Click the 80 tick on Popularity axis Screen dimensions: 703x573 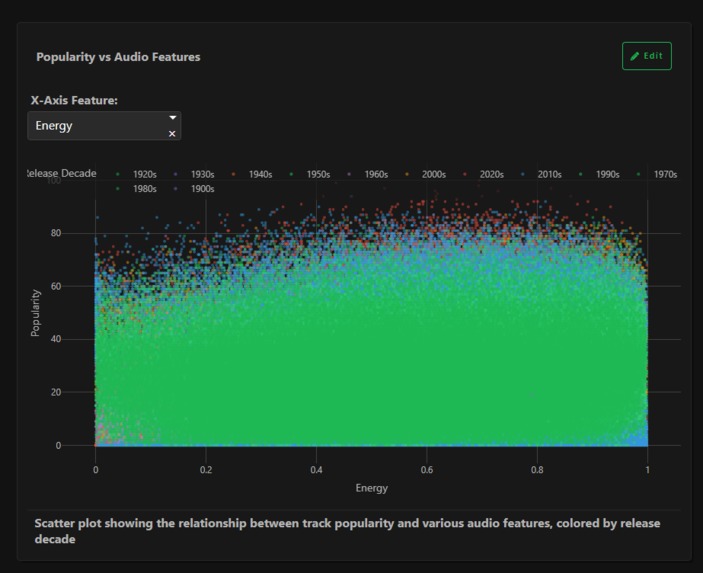pos(56,233)
